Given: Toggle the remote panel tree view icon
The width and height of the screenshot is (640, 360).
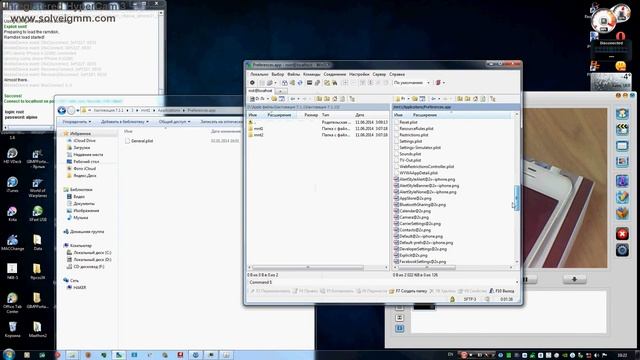Looking at the screenshot, I should tap(493, 99).
